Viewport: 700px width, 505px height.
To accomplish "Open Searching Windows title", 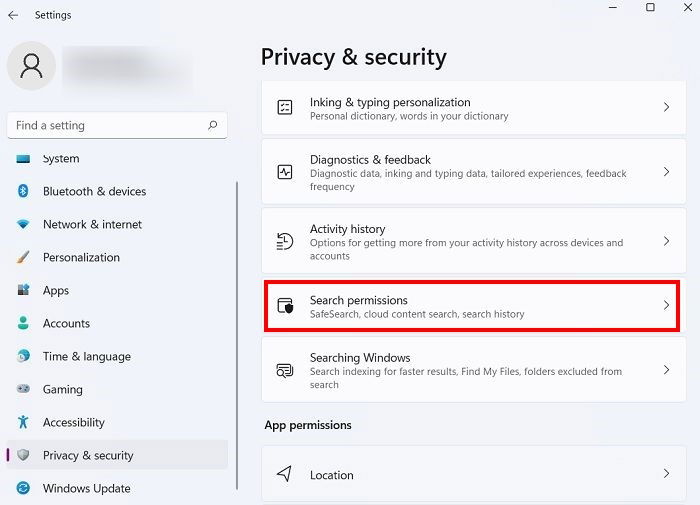I will click(360, 358).
